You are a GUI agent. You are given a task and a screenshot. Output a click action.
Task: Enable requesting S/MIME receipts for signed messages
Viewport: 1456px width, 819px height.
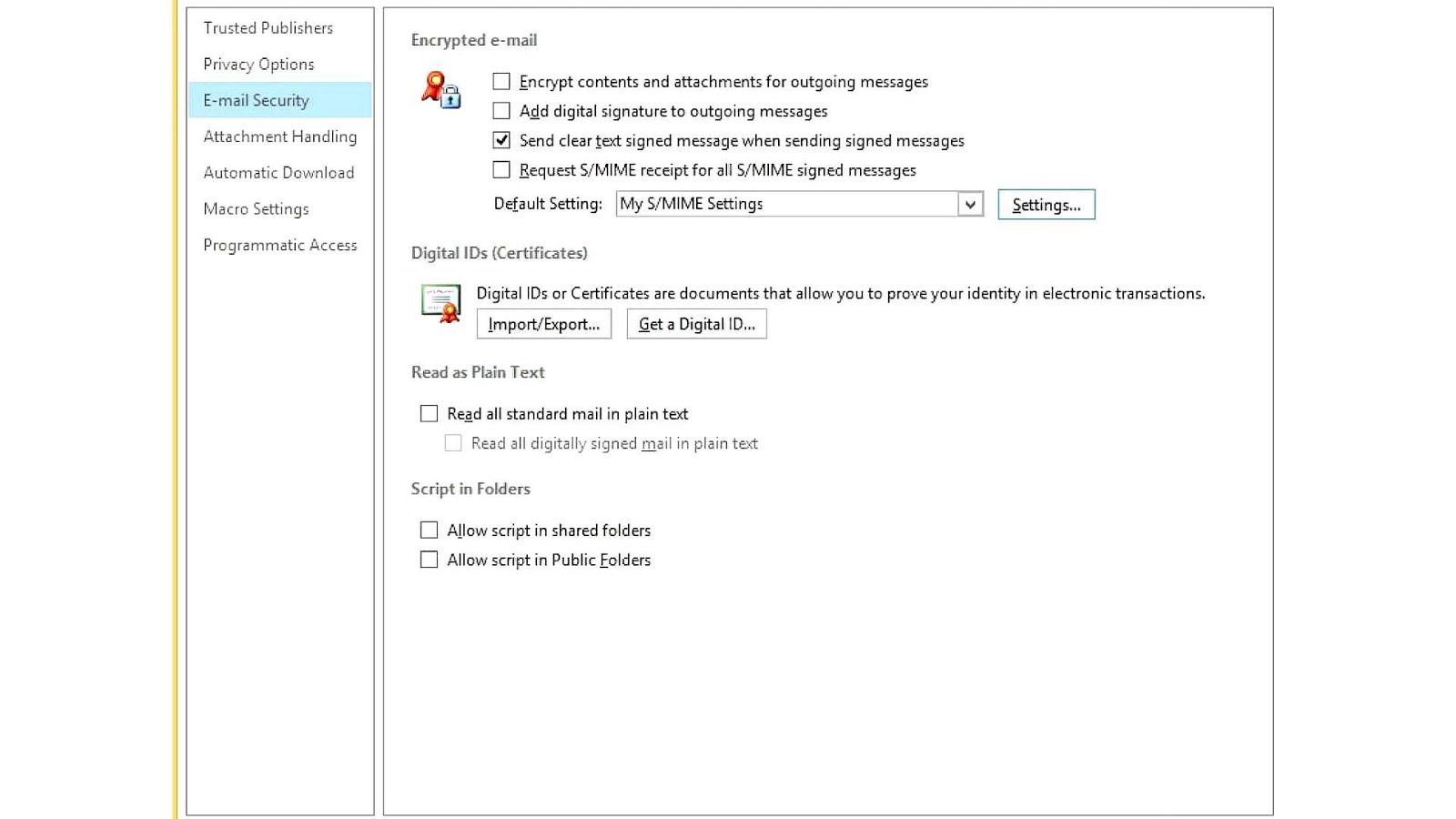tap(500, 169)
